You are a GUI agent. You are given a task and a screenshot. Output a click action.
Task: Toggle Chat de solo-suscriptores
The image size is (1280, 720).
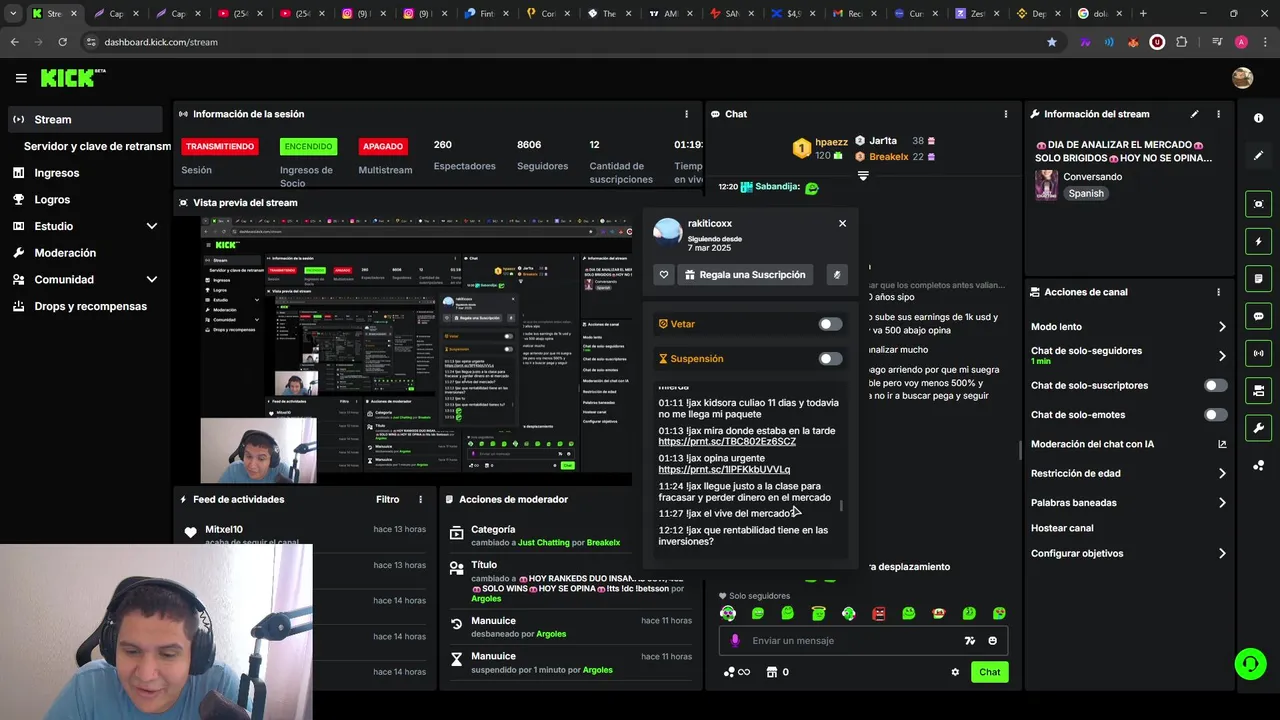click(x=1215, y=385)
